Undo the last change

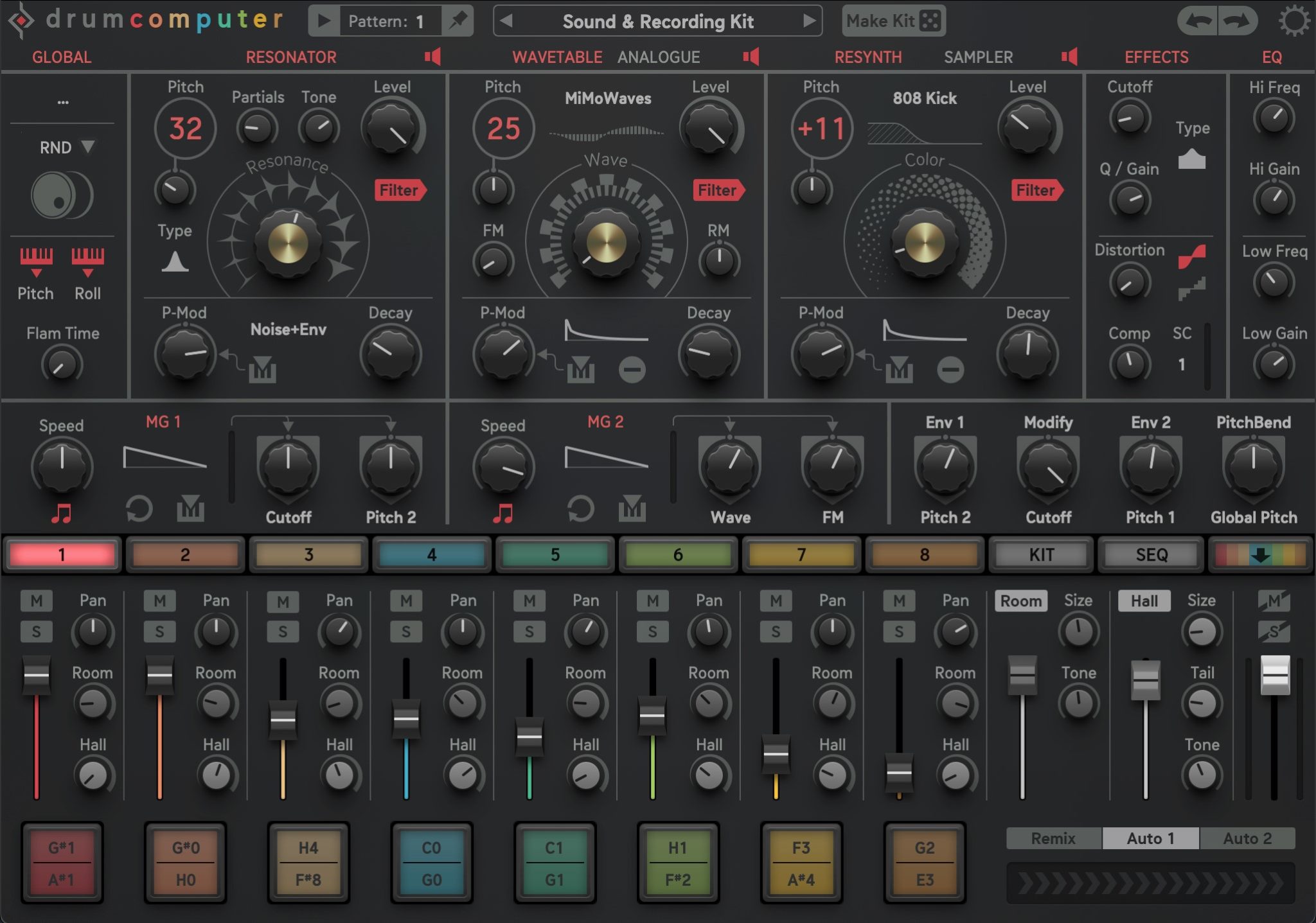pos(1198,21)
